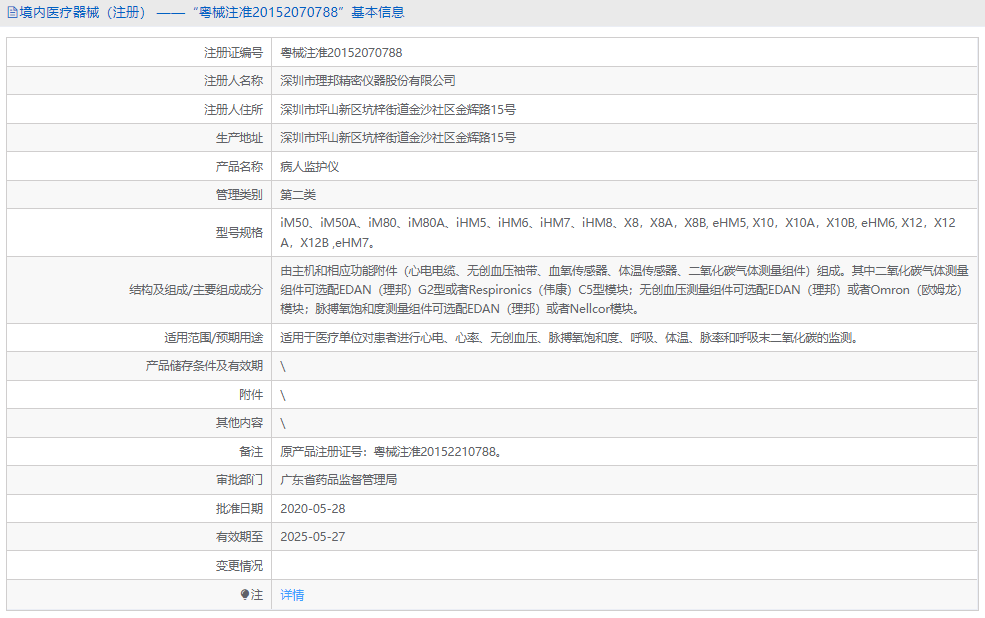985x618 pixels.
Task: Open the 详情 link
Action: 292,595
